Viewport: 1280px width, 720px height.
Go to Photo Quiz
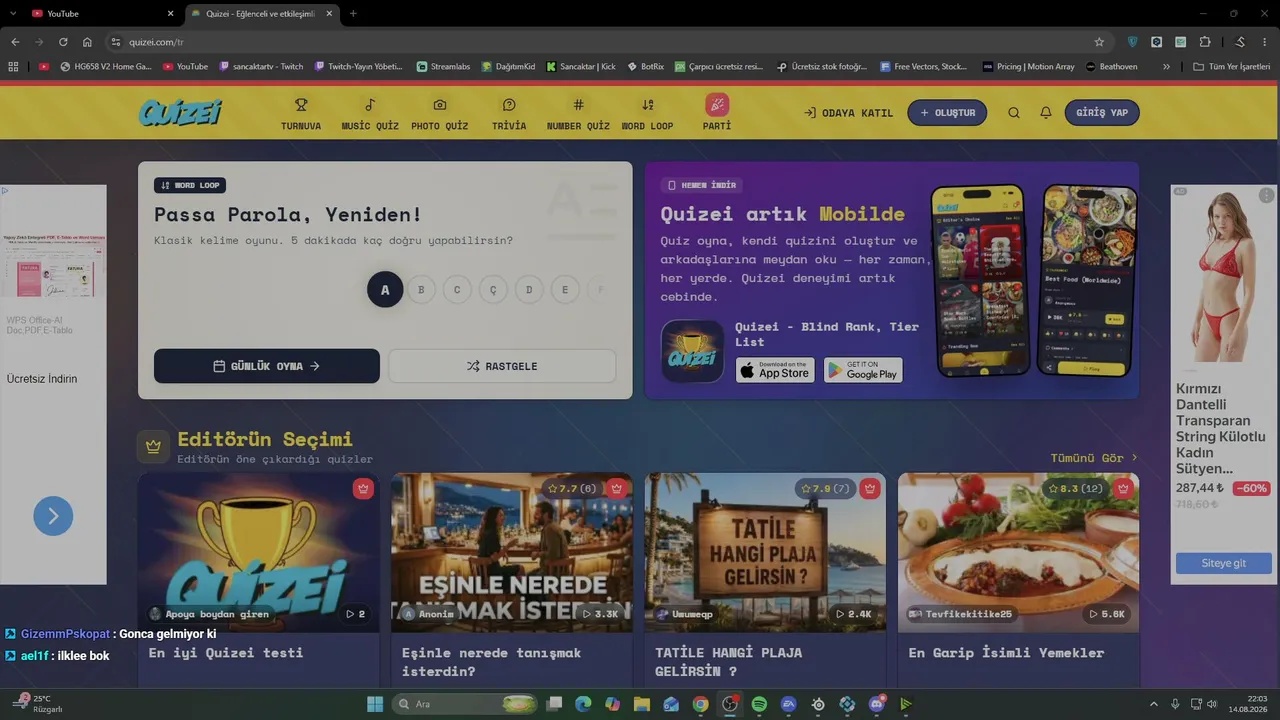click(439, 113)
